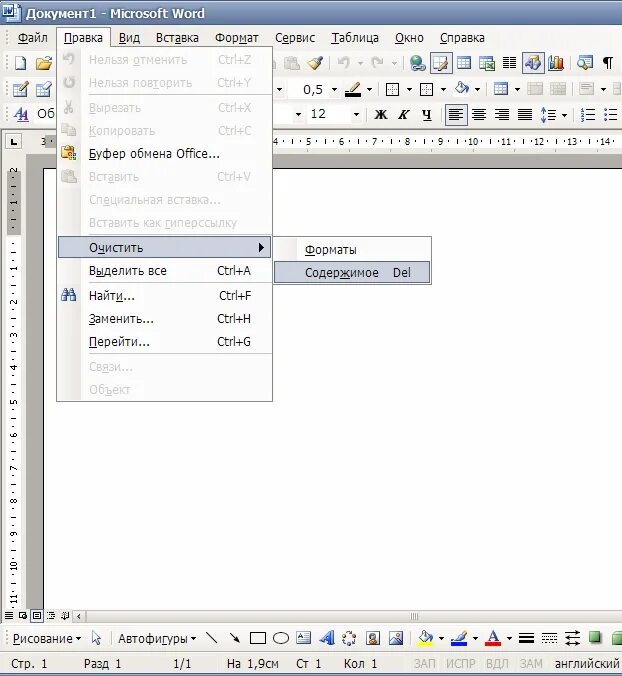Open the Рисование drawing menu button
The width and height of the screenshot is (622, 676).
click(x=47, y=638)
